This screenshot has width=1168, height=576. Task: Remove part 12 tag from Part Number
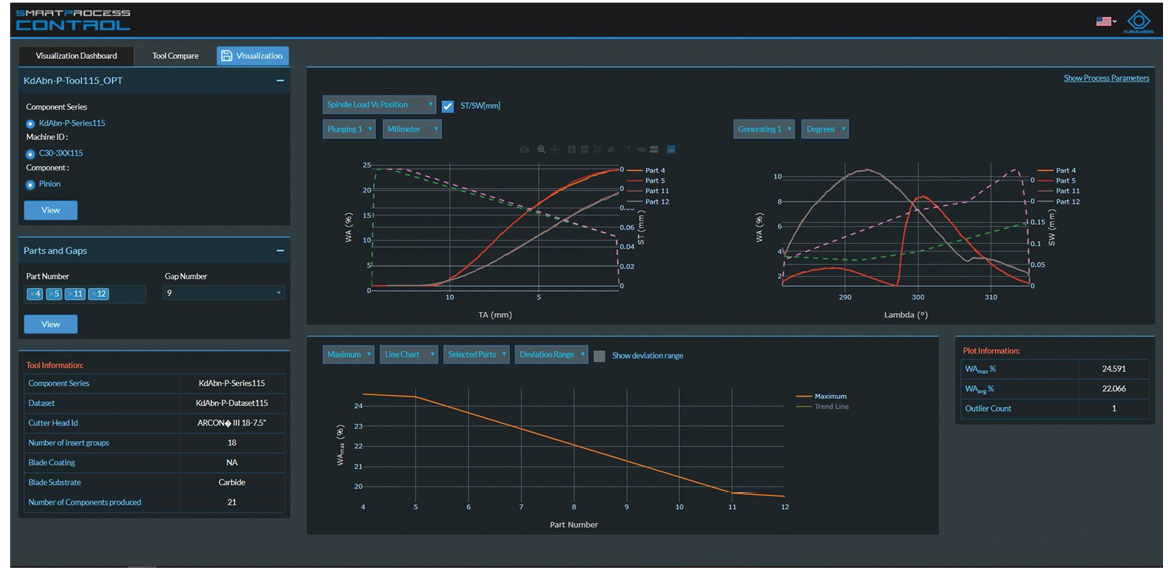(x=93, y=294)
